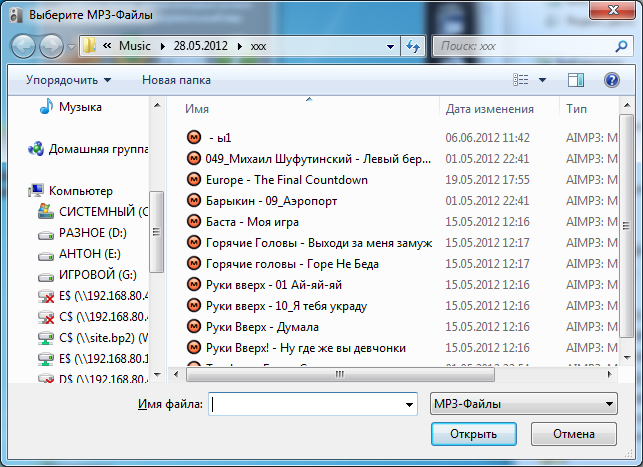Viewport: 643px width, 467px height.
Task: Click the Домашняя группа icon
Action: [x=36, y=149]
